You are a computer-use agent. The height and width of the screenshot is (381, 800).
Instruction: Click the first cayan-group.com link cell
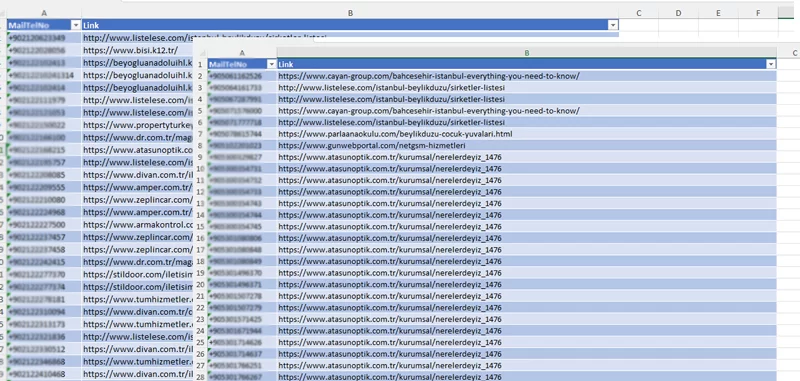(x=527, y=76)
